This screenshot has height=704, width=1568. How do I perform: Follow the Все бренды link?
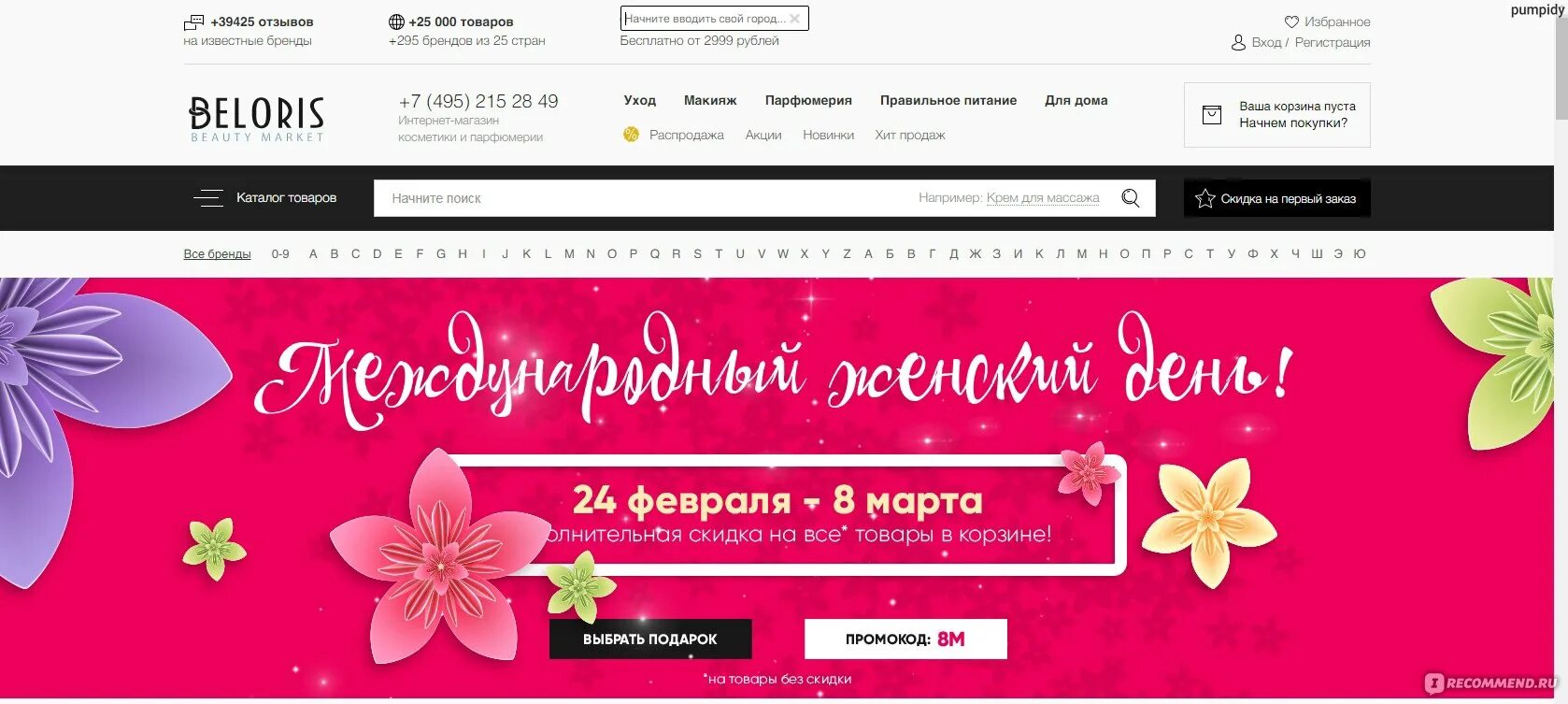[217, 254]
